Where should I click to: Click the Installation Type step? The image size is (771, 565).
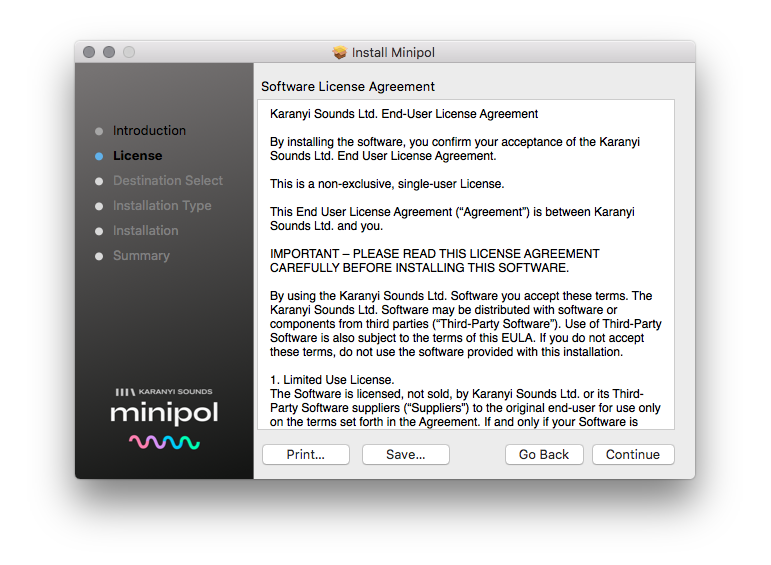(162, 206)
